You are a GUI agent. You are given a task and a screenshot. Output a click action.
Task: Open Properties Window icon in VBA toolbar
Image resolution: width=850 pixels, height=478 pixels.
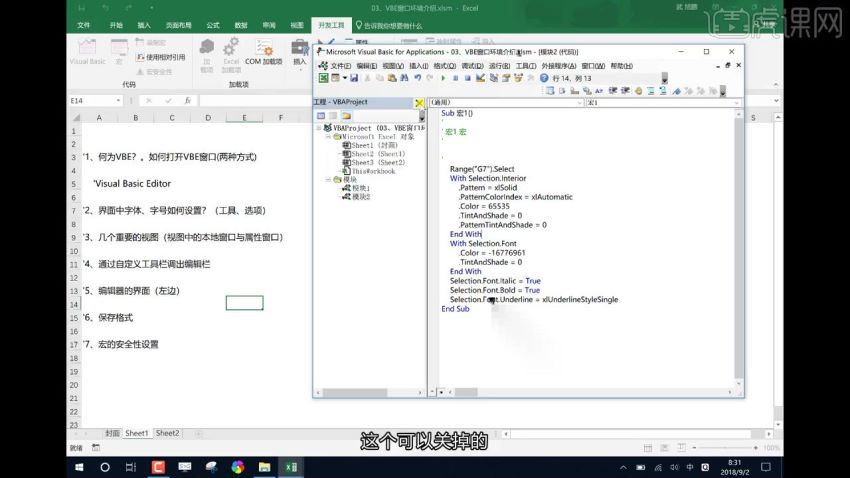pyautogui.click(x=506, y=78)
